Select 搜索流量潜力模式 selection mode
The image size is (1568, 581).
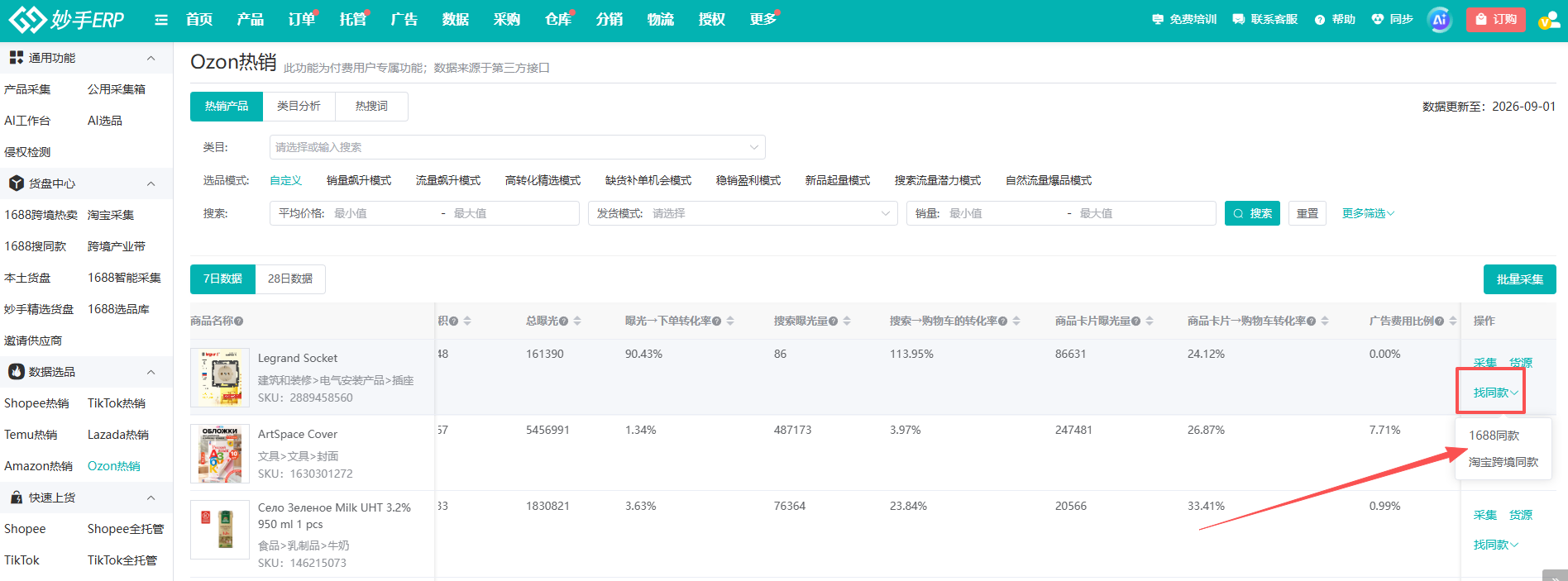click(938, 180)
